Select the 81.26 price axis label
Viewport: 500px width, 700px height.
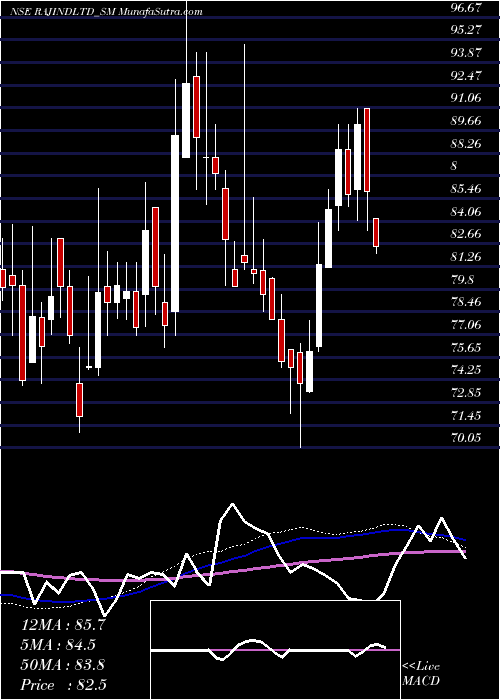click(467, 256)
